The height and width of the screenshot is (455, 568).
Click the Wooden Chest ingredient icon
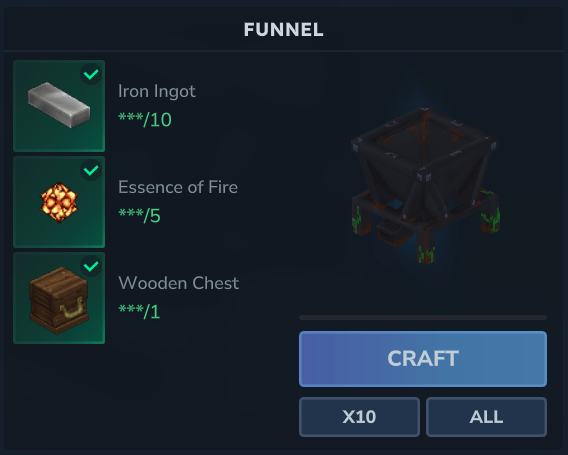[x=59, y=298]
